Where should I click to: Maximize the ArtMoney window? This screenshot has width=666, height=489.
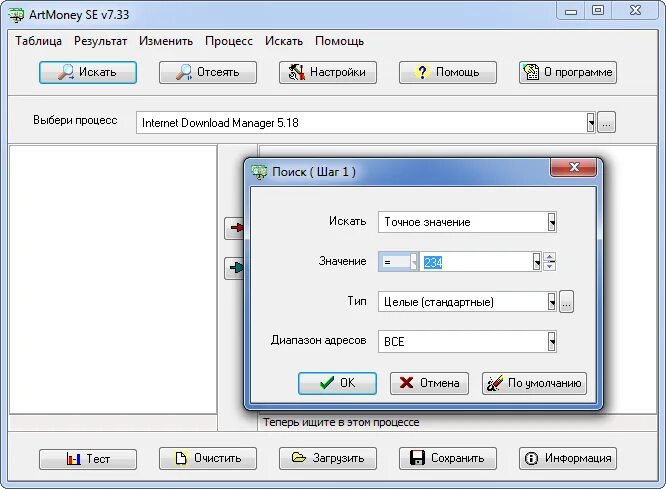tap(598, 11)
